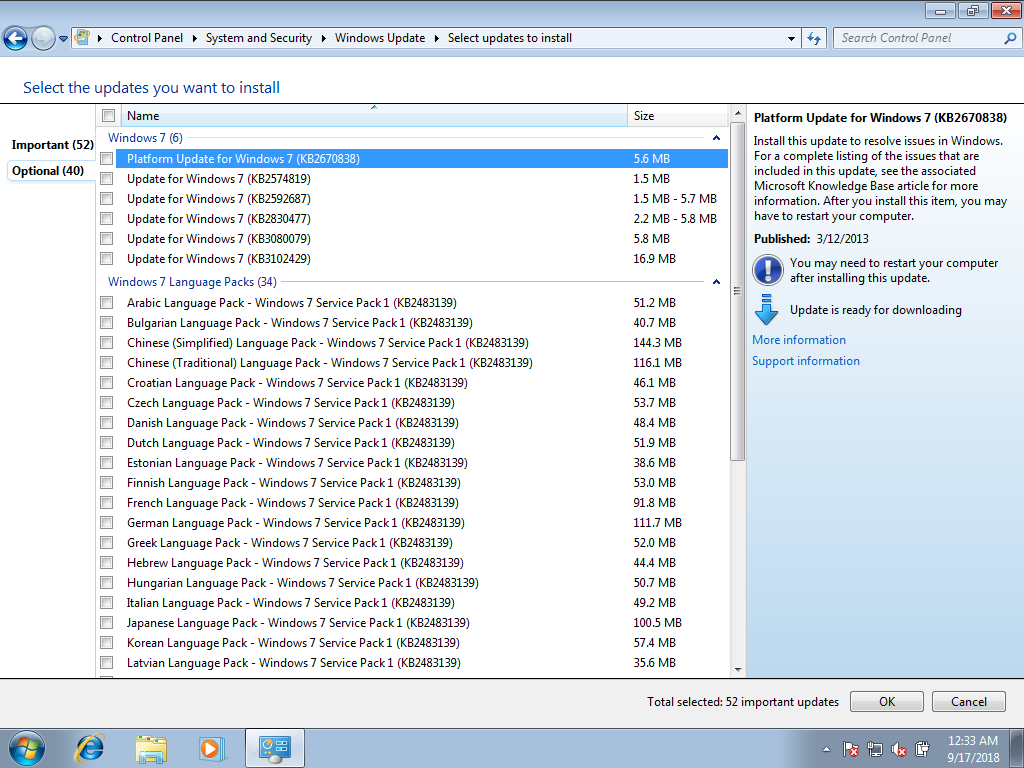Select System and Security breadcrumb

point(259,38)
